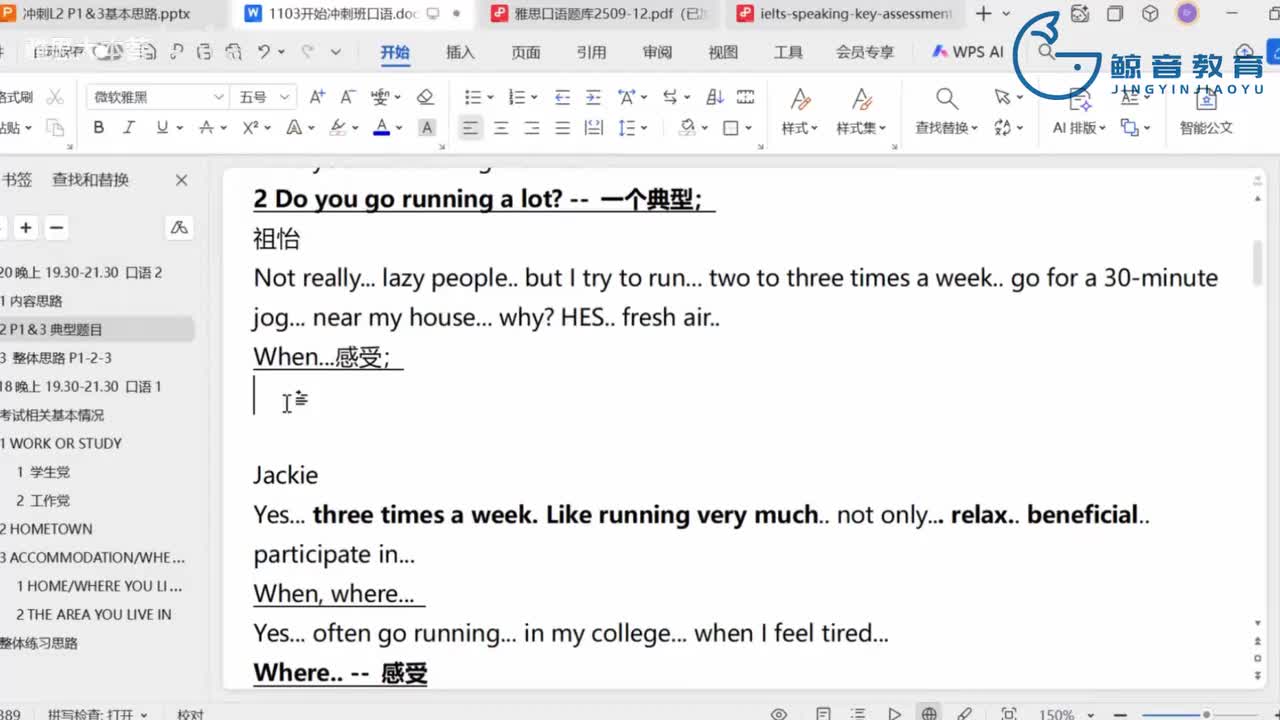Increase paragraph indent
The image size is (1280, 720).
tap(593, 97)
